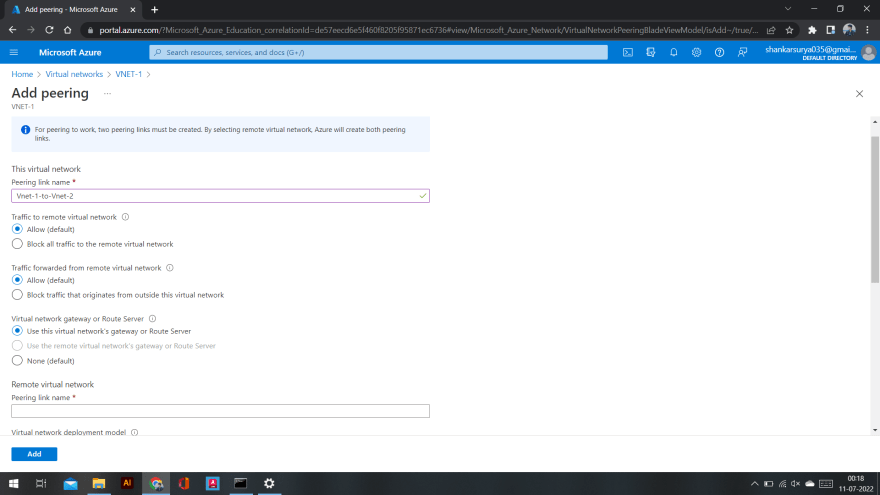Open Directories and subscriptions filter icon

point(650,52)
